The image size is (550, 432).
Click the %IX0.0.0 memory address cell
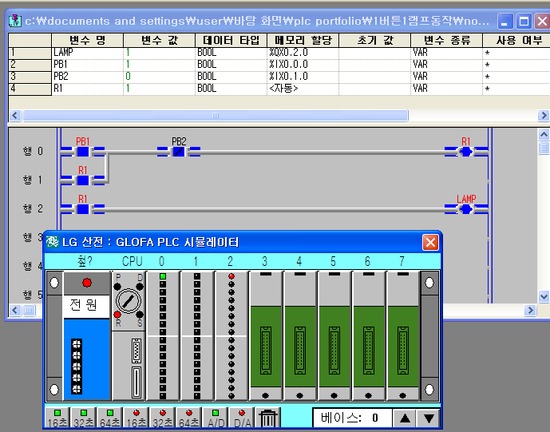[x=303, y=65]
